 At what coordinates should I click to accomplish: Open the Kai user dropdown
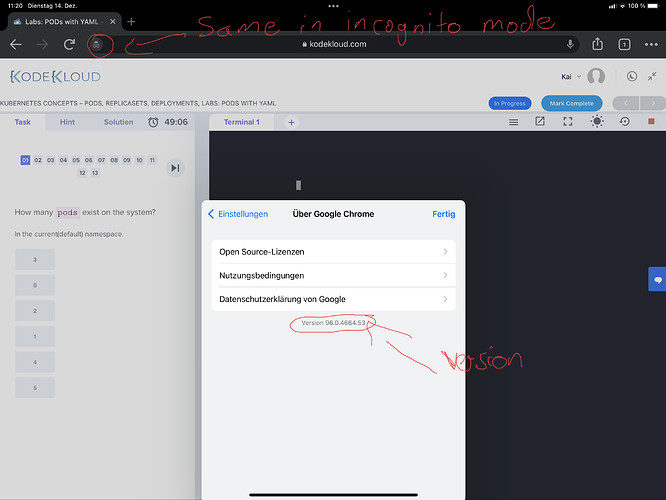571,77
